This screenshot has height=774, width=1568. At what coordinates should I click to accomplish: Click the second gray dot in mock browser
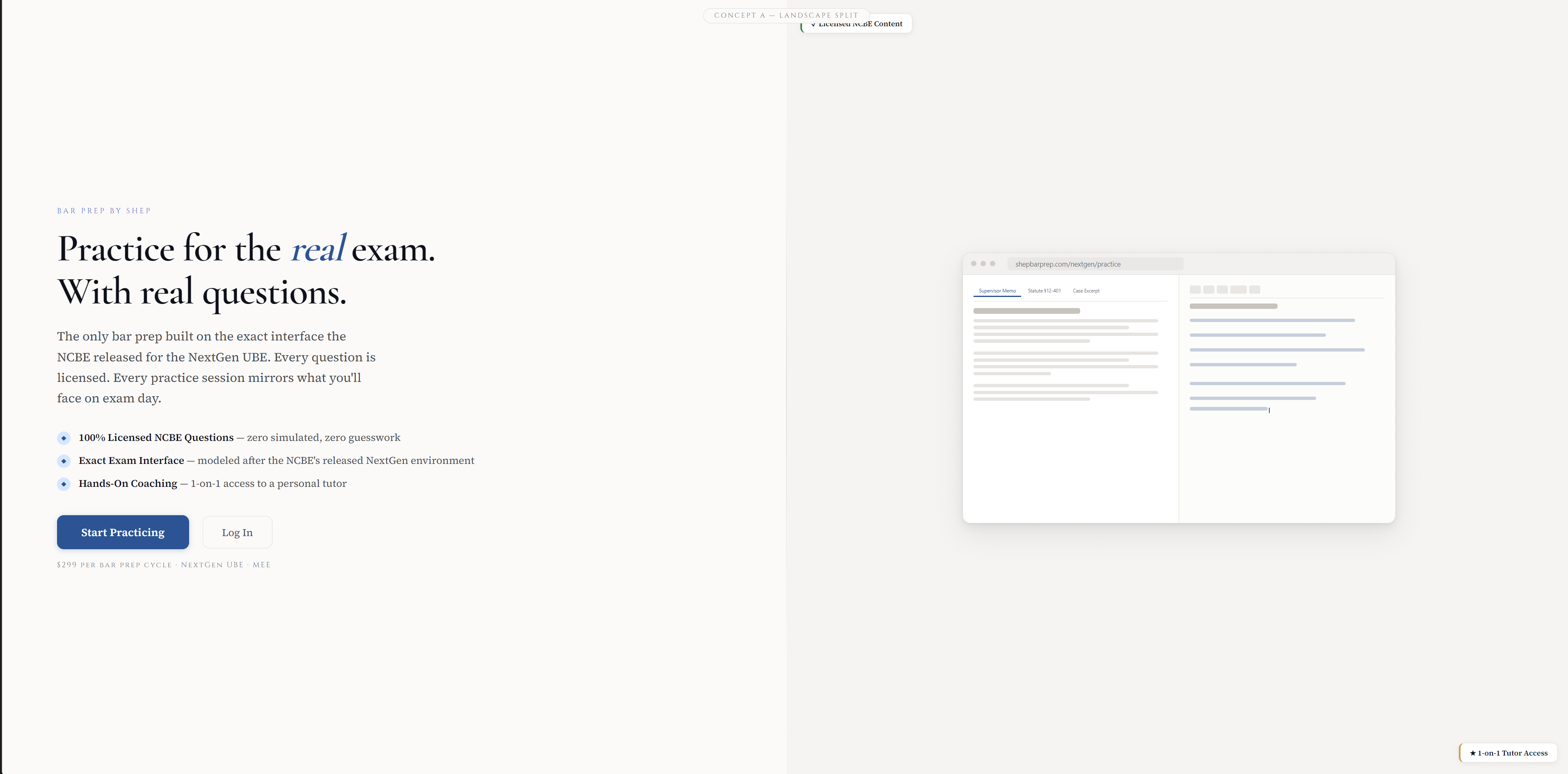point(983,263)
